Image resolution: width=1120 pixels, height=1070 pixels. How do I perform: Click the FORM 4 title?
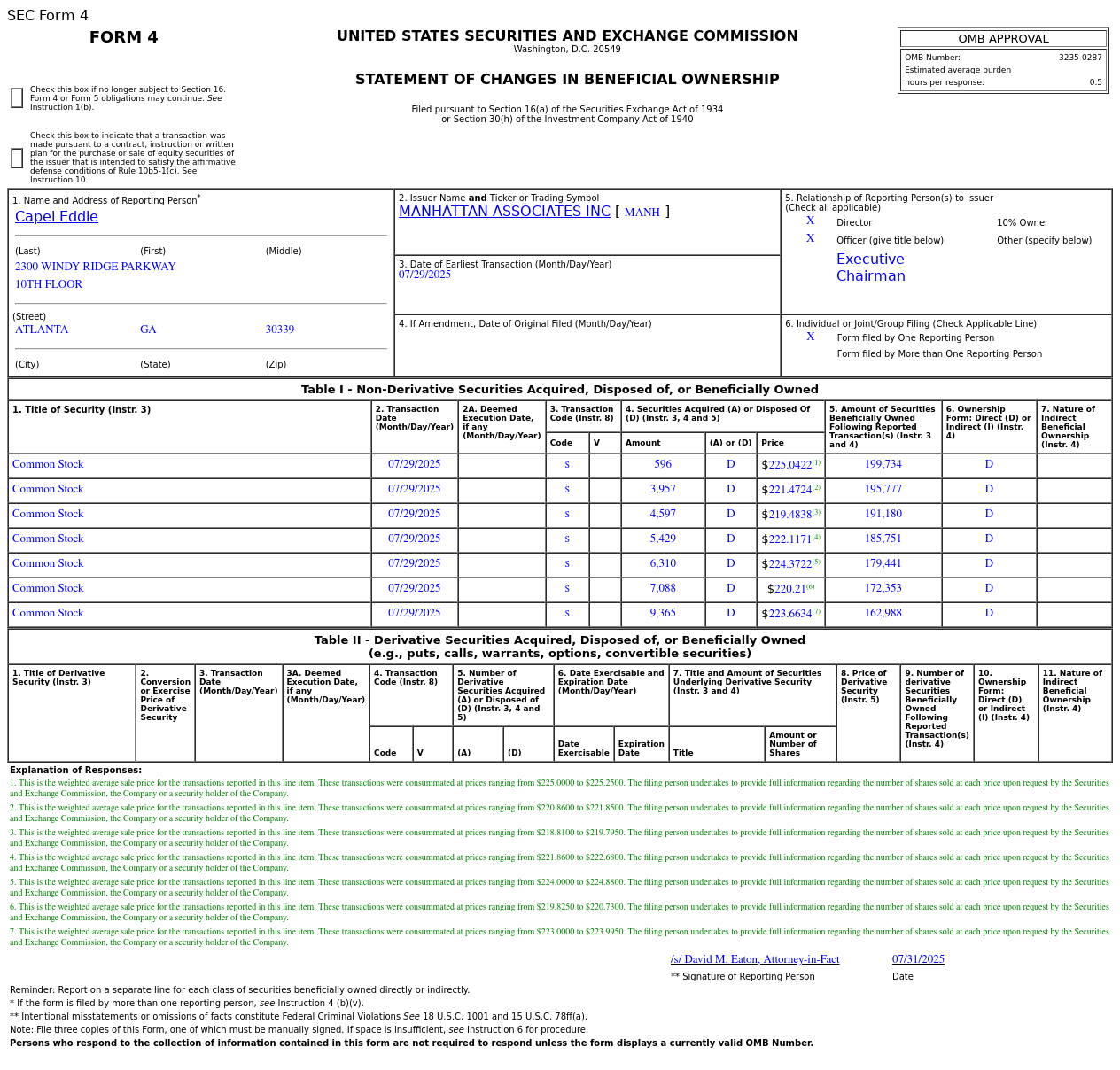tap(124, 37)
